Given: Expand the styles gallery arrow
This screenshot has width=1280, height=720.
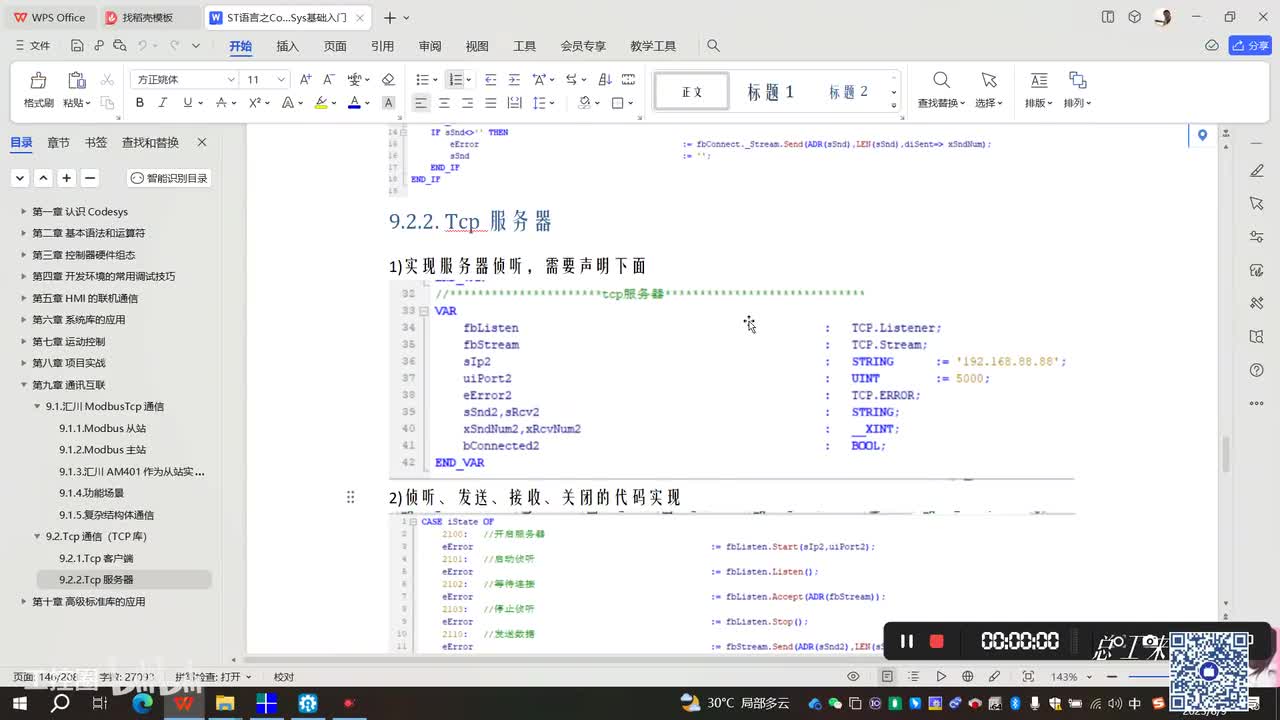Looking at the screenshot, I should [x=894, y=104].
